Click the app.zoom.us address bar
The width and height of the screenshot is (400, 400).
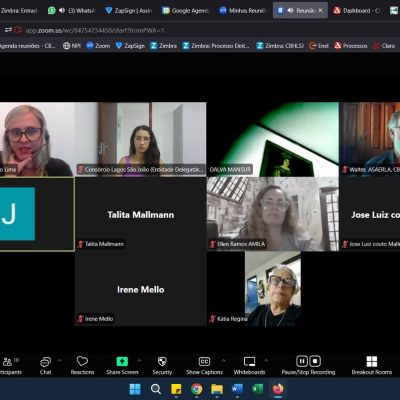point(95,30)
